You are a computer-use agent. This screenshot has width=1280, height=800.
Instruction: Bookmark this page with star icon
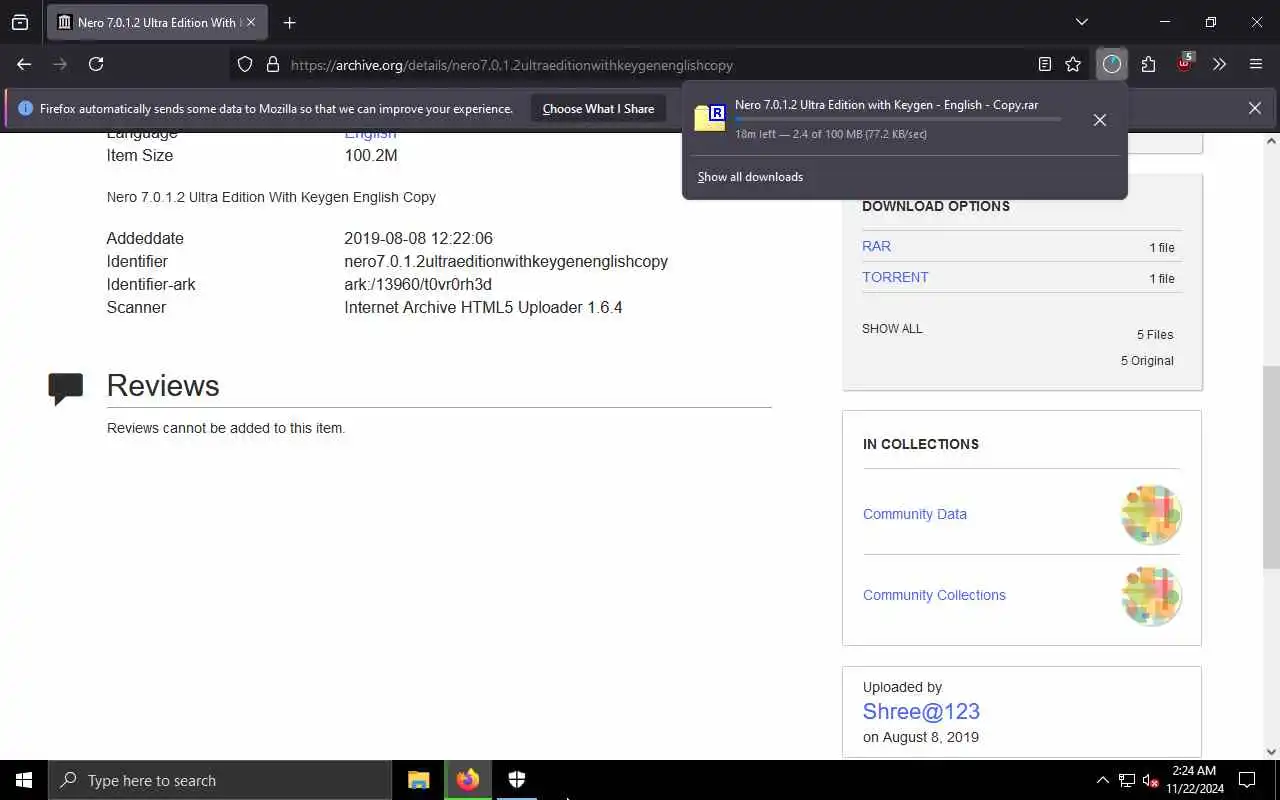(1073, 64)
